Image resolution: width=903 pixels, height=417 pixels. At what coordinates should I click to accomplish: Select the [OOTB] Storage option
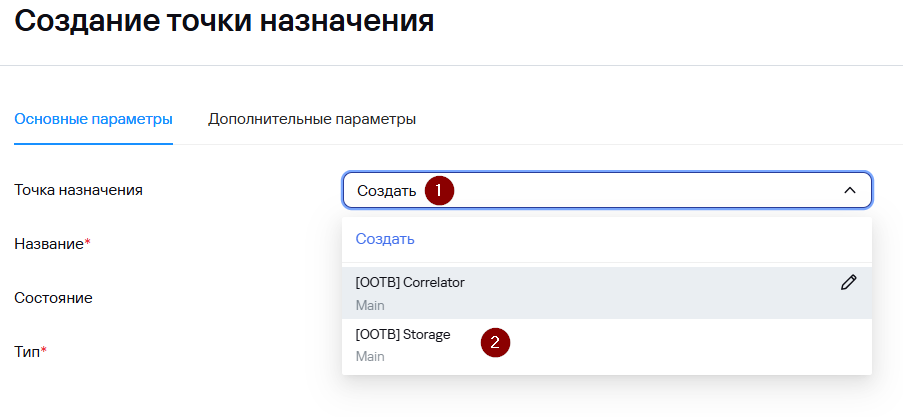tap(403, 335)
